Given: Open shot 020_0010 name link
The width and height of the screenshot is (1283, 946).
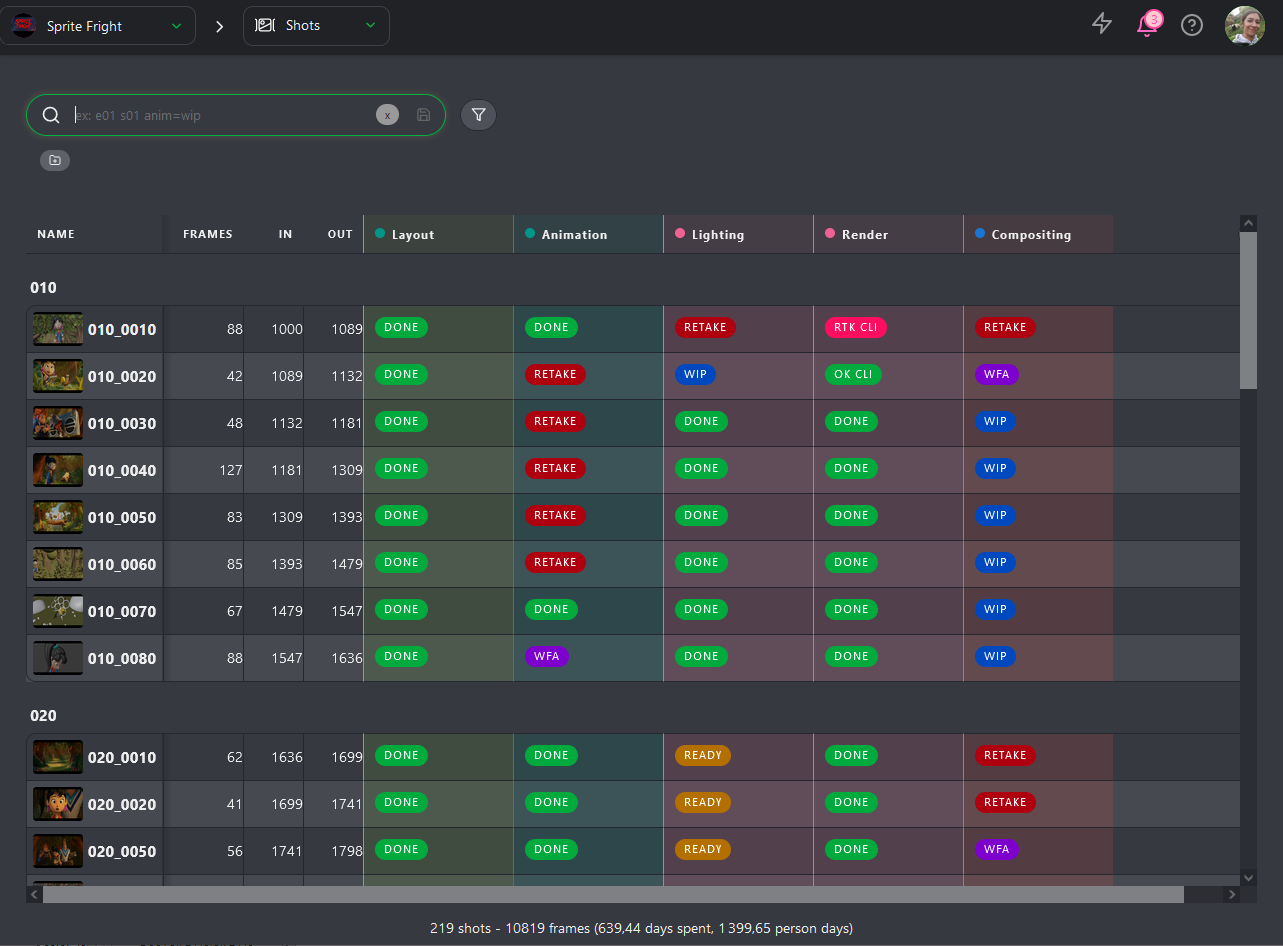Looking at the screenshot, I should (122, 757).
